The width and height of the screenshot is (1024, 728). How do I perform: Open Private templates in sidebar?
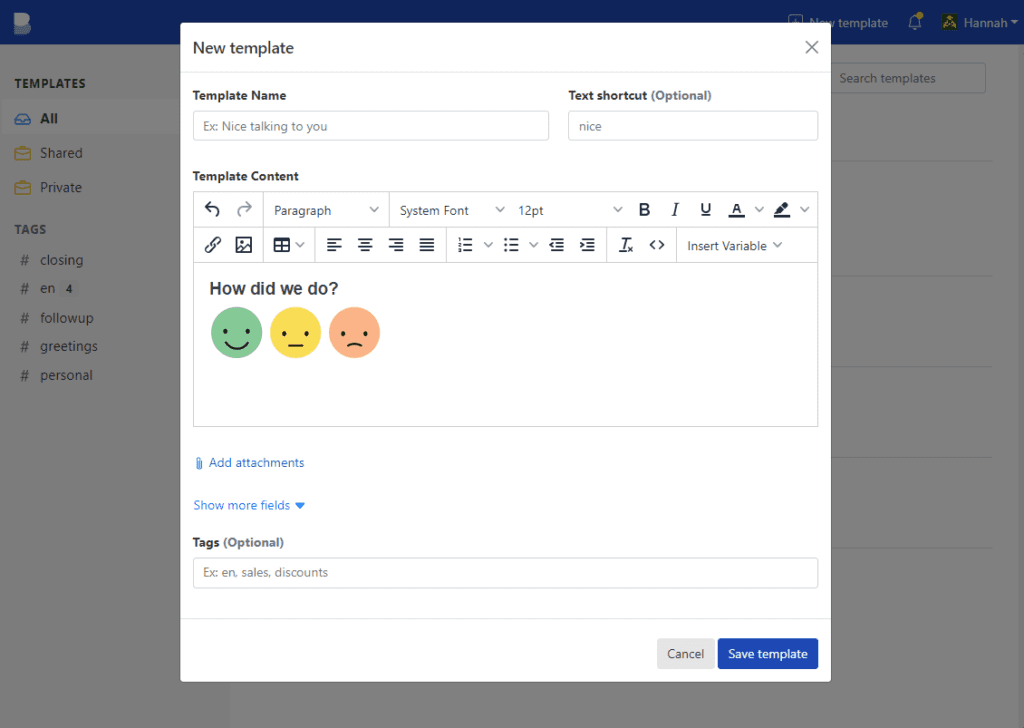61,187
